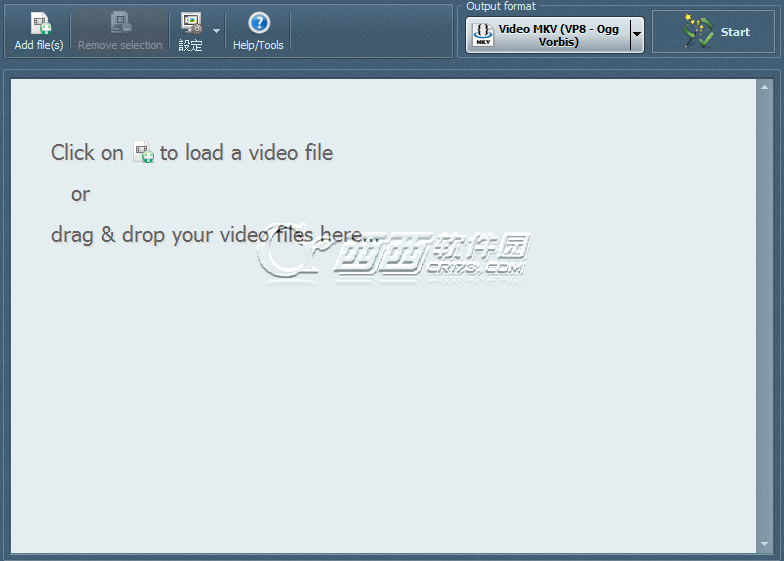Open the Output format dropdown arrow
The height and width of the screenshot is (561, 784).
click(637, 35)
